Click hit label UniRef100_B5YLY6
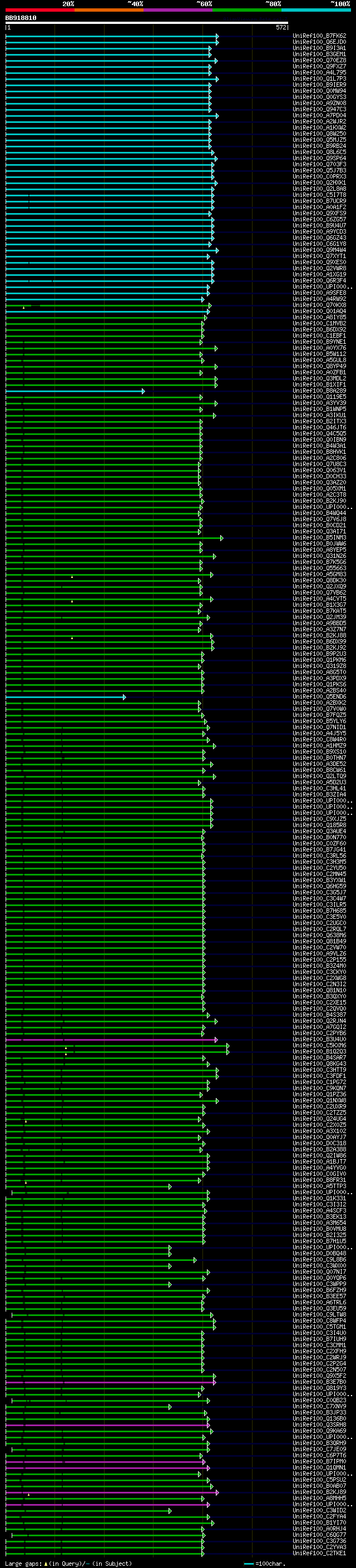Image resolution: width=356 pixels, height=1568 pixels. tap(319, 721)
